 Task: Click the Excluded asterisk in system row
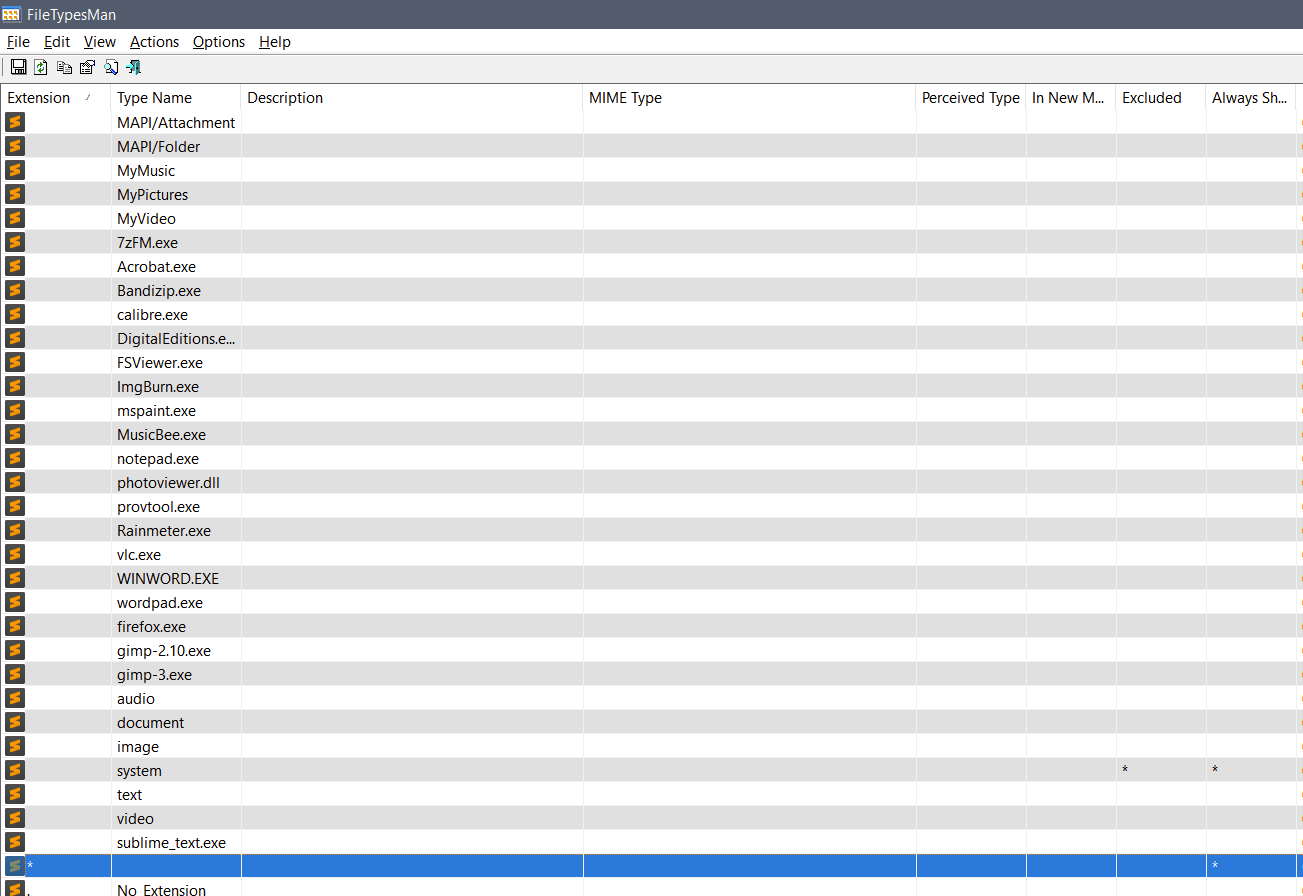tap(1125, 771)
